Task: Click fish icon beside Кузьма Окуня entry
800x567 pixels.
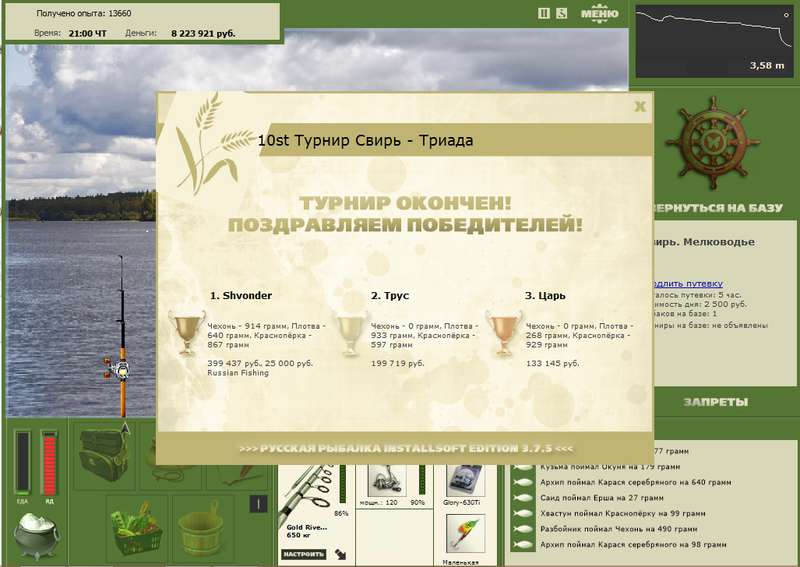Action: (523, 467)
